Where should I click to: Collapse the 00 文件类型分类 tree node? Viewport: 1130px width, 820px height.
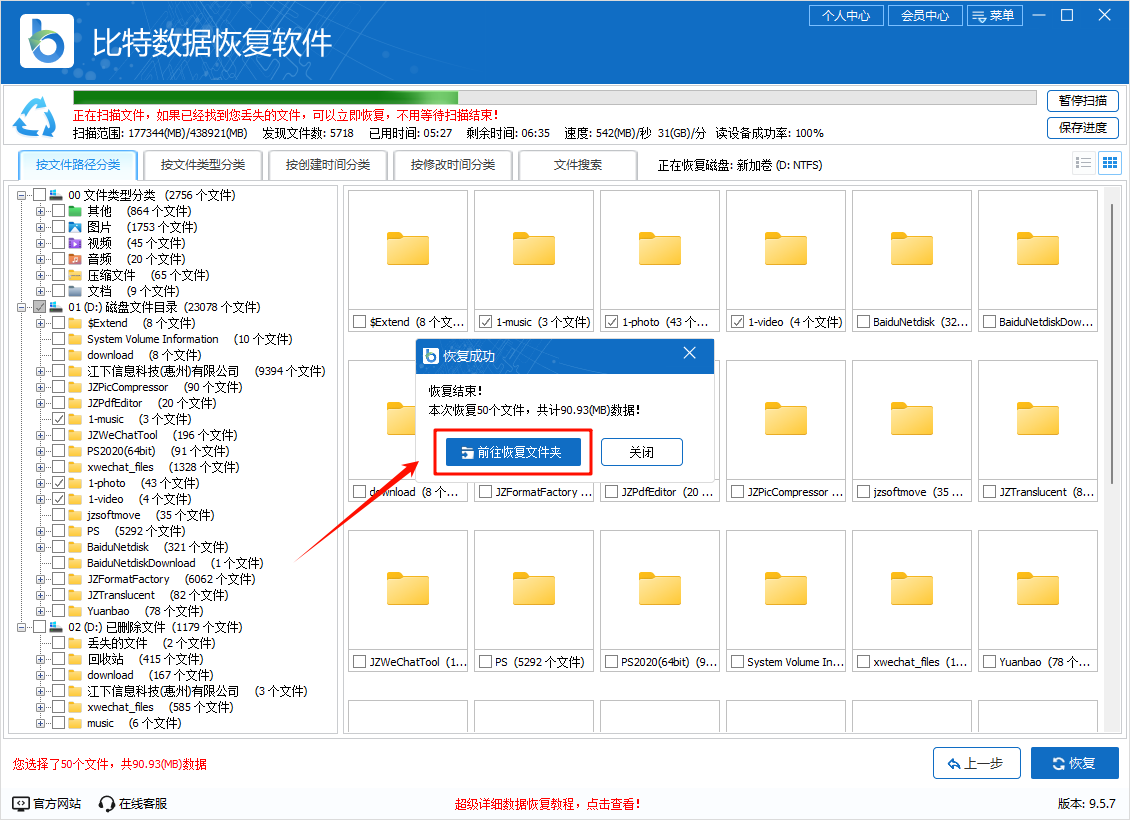(x=22, y=195)
